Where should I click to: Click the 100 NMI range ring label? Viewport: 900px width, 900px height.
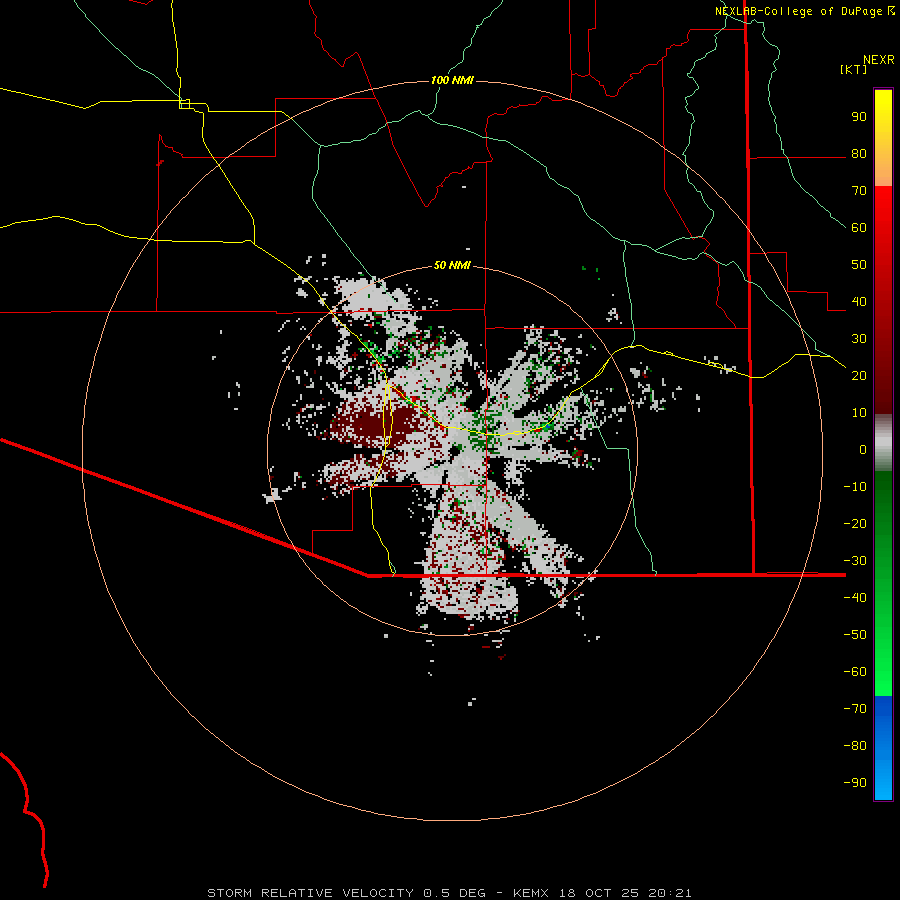pos(452,80)
